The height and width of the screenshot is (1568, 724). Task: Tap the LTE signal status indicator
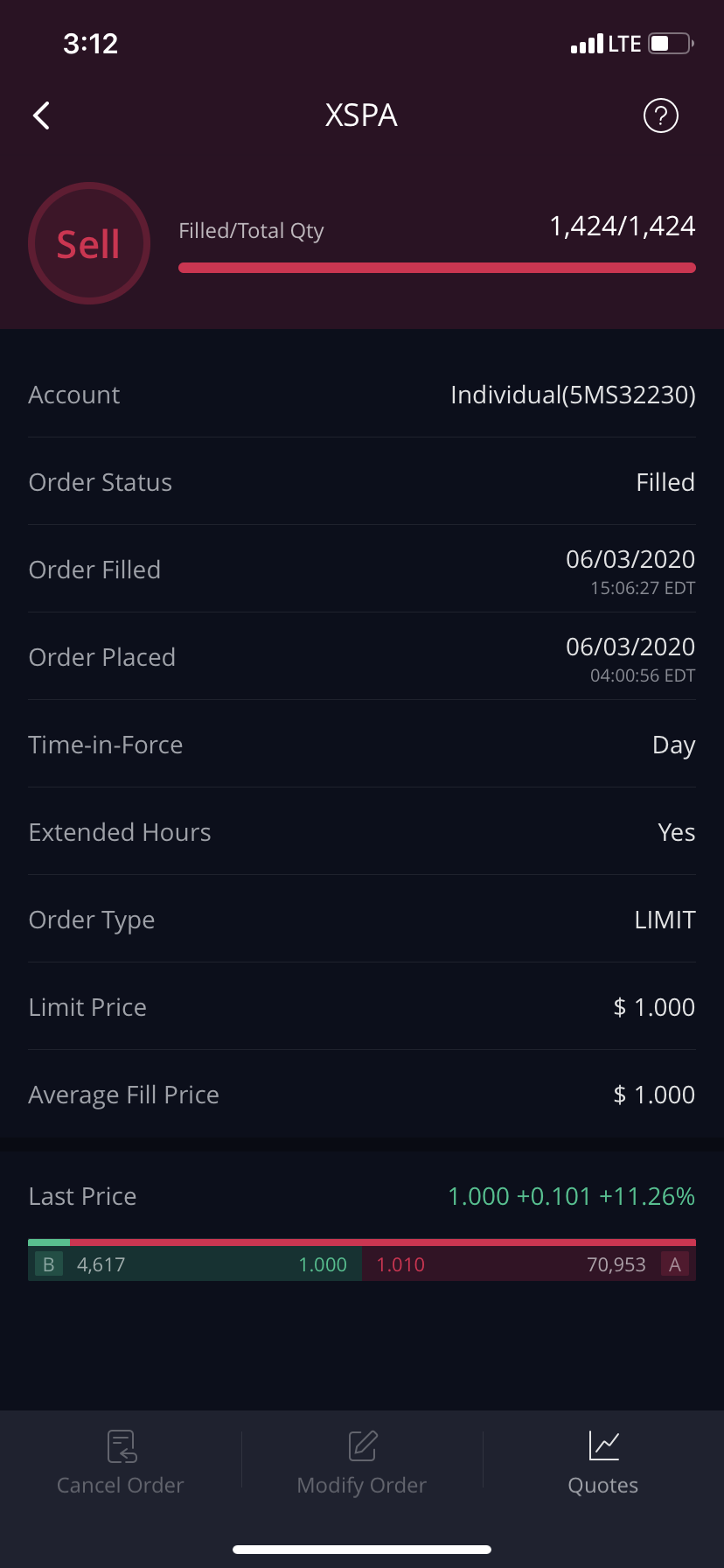(x=607, y=44)
